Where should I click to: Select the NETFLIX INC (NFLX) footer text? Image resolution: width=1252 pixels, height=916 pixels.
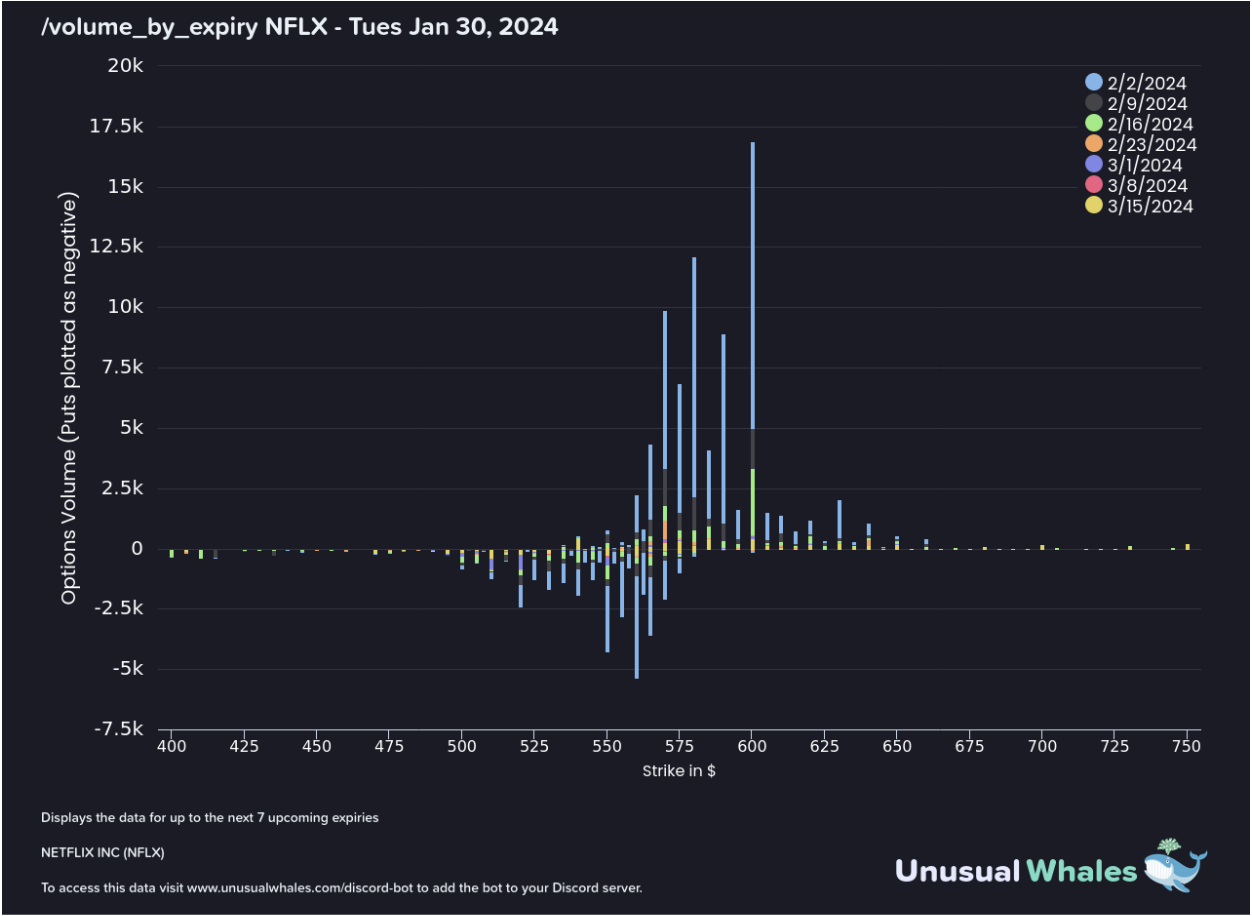103,853
